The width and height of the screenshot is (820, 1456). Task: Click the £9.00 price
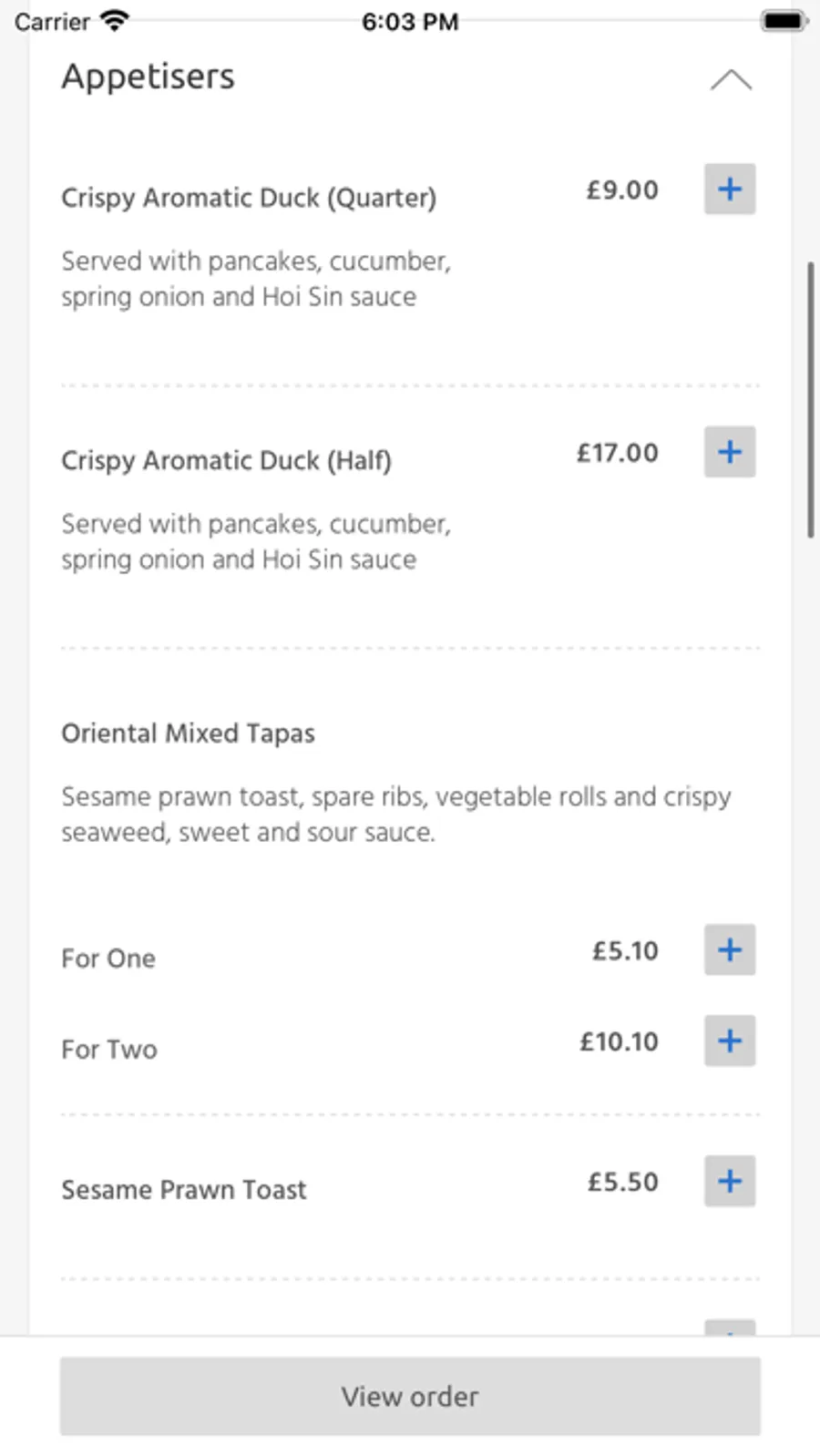click(622, 190)
